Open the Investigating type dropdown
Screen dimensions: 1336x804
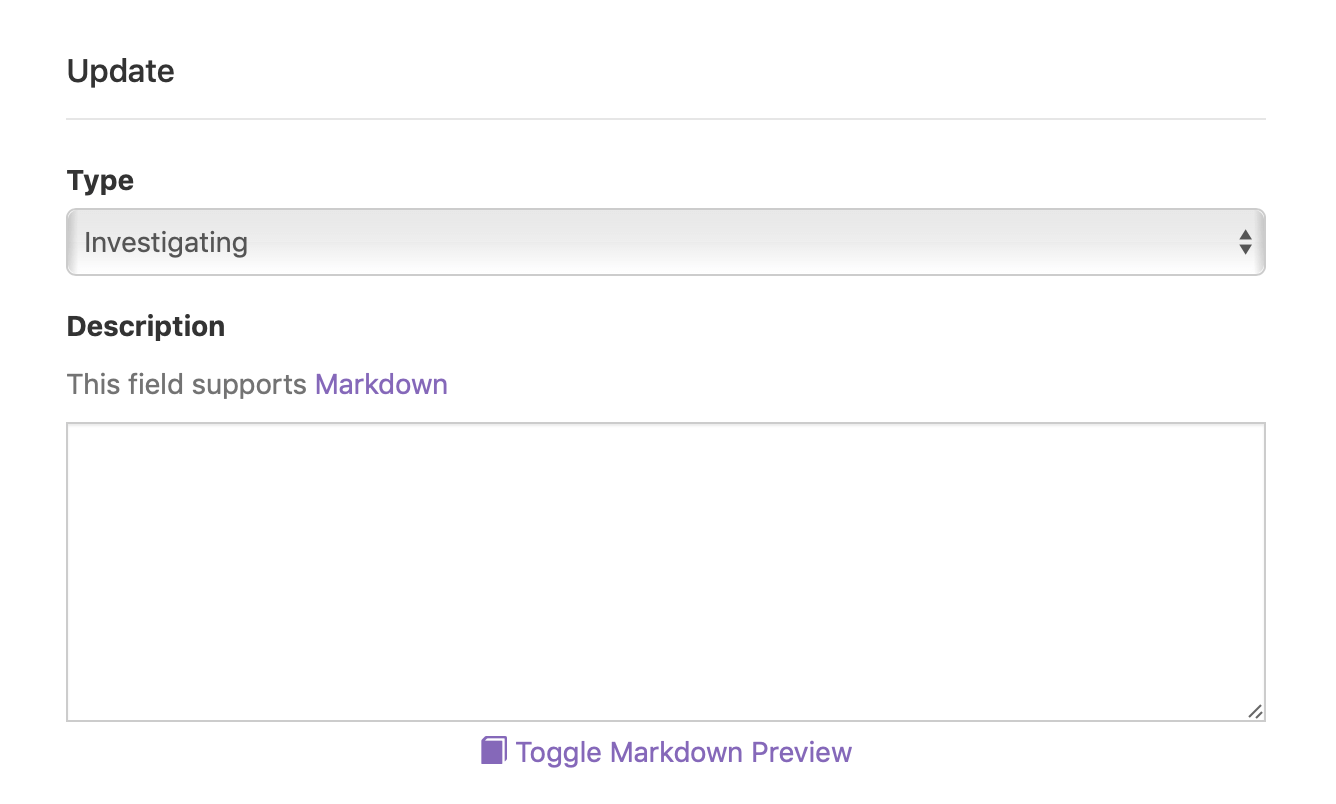pyautogui.click(x=666, y=242)
